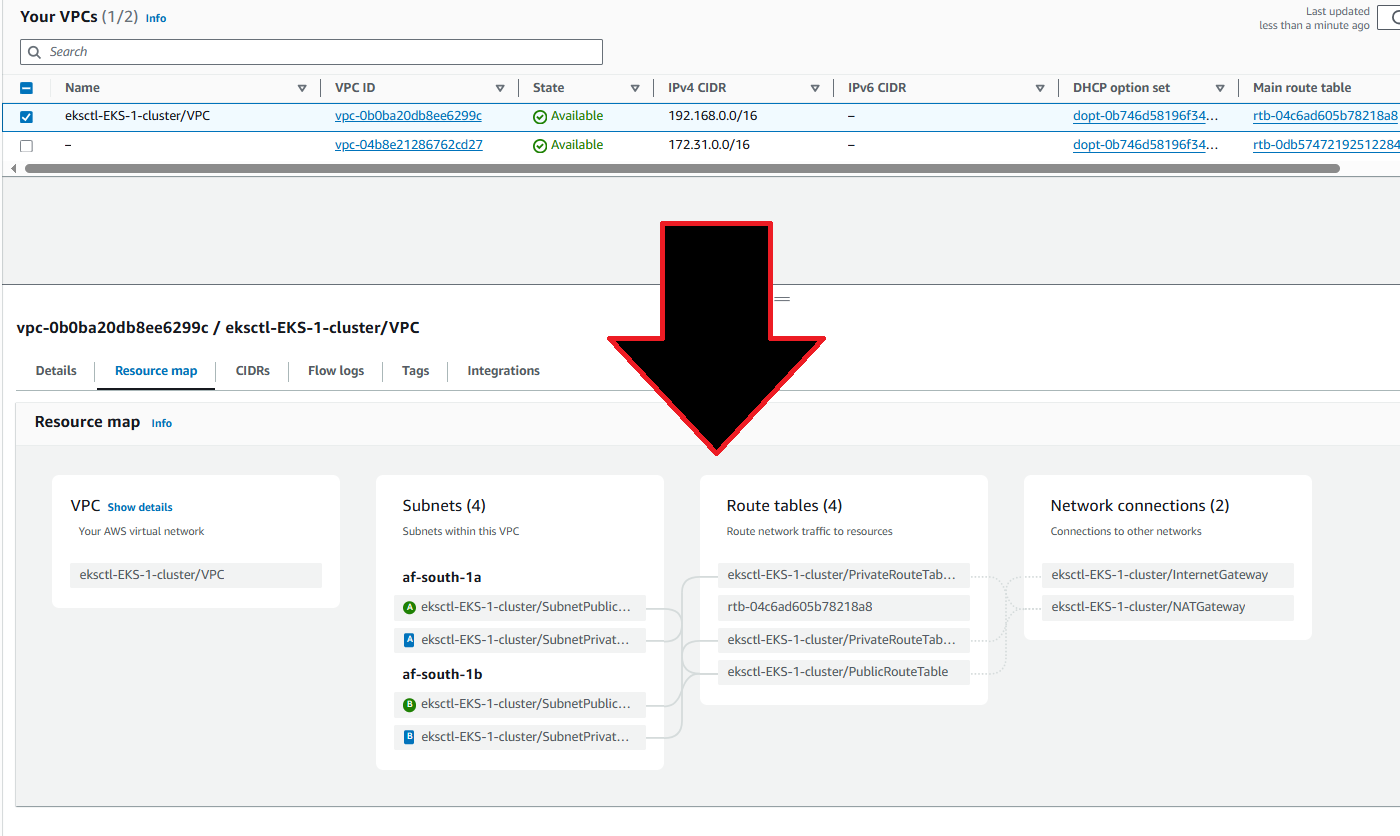The width and height of the screenshot is (1400, 836).
Task: Toggle the select-all checkbox in table header
Action: (27, 88)
